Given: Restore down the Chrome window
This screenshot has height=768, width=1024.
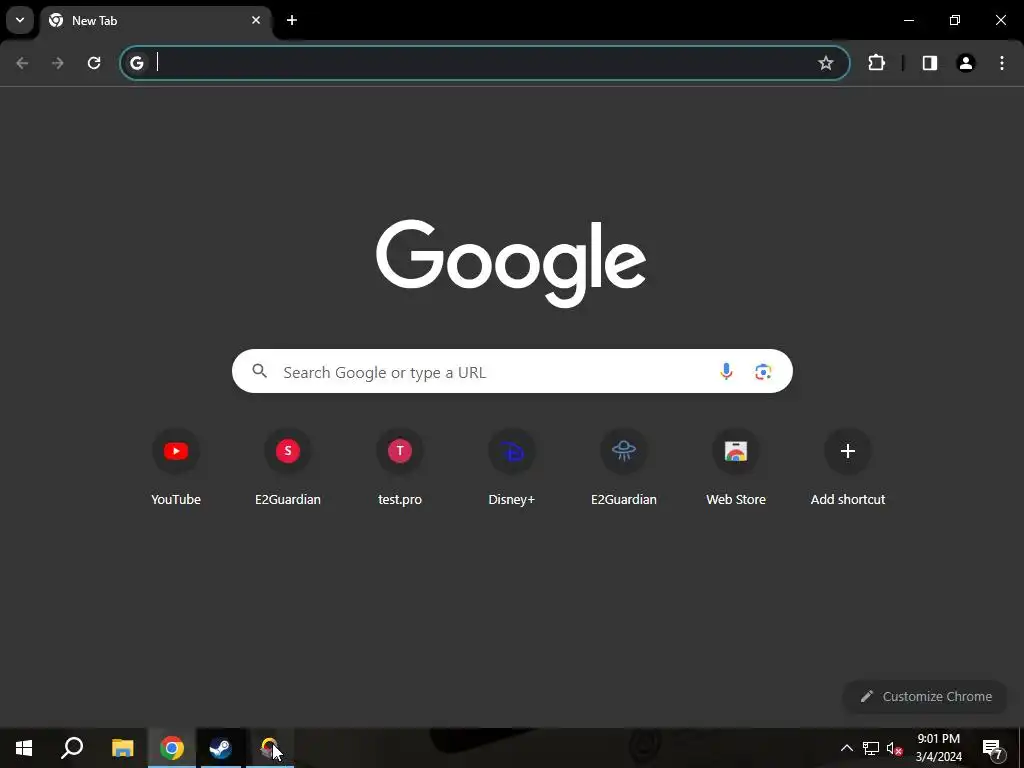Looking at the screenshot, I should coord(955,20).
